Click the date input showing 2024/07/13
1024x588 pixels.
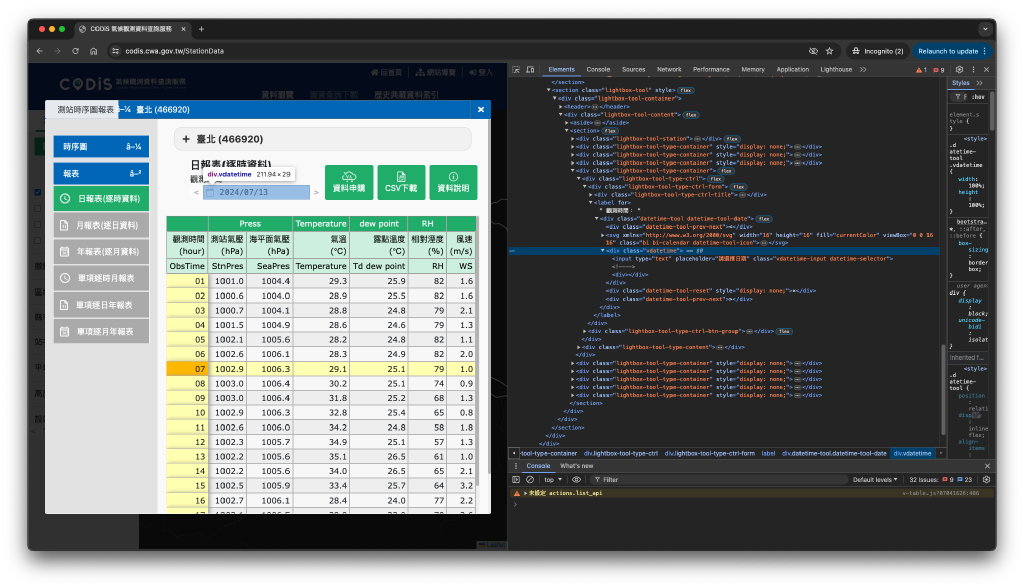tap(258, 192)
